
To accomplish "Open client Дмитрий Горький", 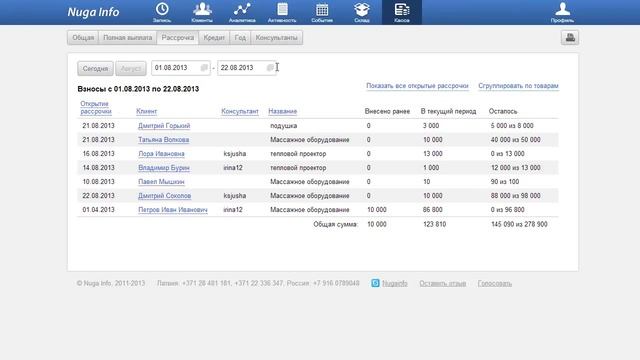I will (x=164, y=126).
